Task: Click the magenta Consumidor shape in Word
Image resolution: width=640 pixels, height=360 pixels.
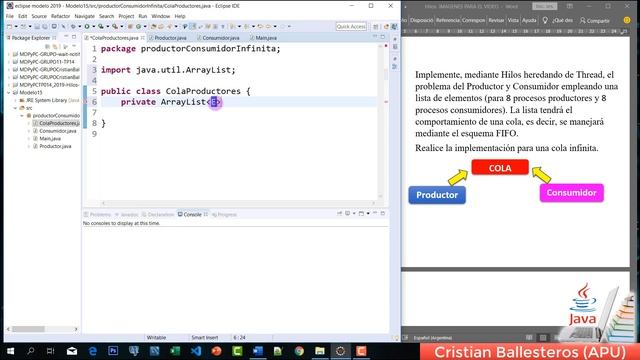Action: (571, 193)
